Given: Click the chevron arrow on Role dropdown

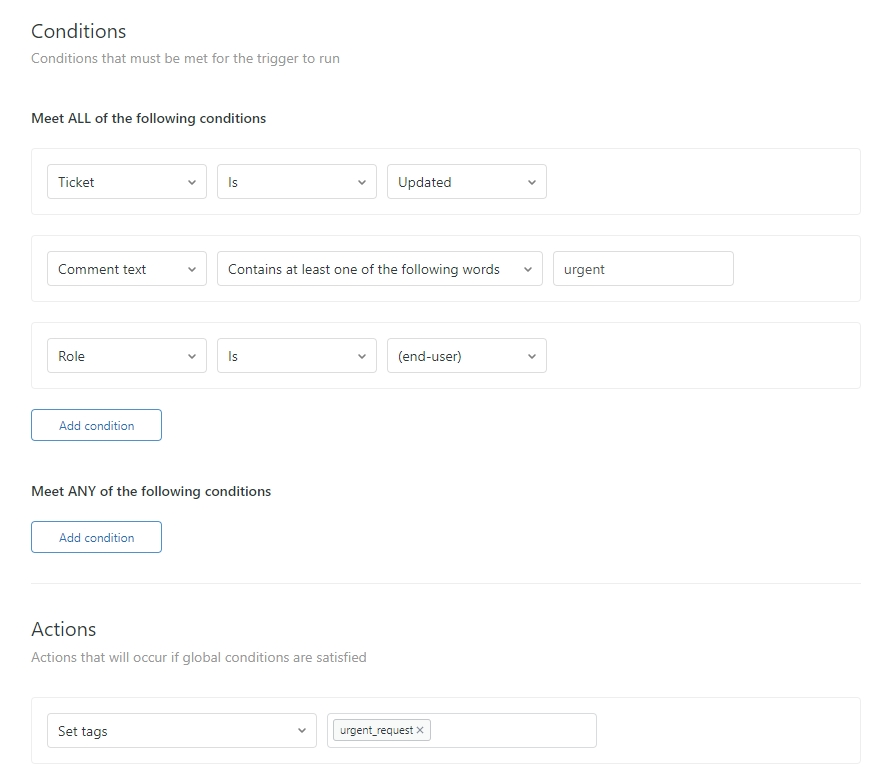Looking at the screenshot, I should (x=191, y=356).
